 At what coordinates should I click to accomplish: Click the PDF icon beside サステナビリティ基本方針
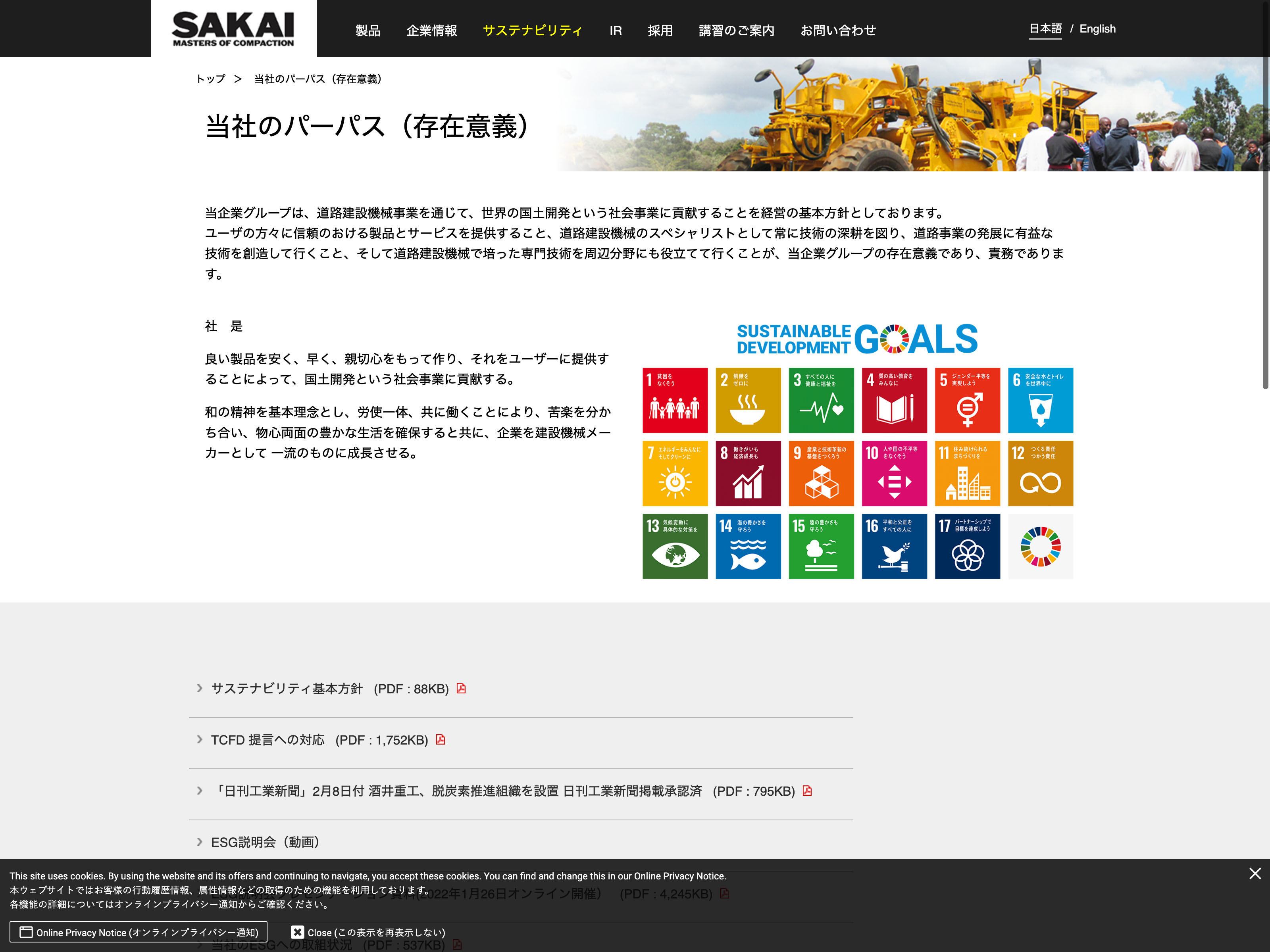tap(461, 688)
